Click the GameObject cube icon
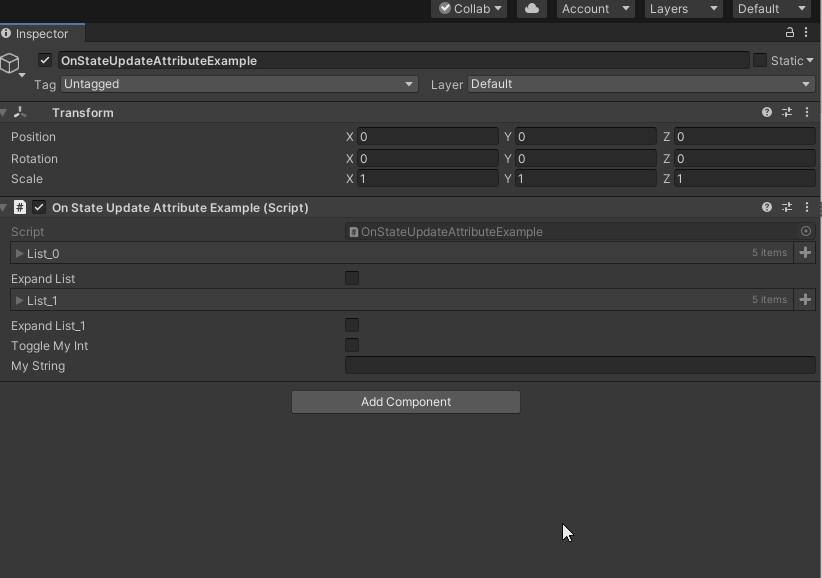The width and height of the screenshot is (822, 578). click(11, 64)
